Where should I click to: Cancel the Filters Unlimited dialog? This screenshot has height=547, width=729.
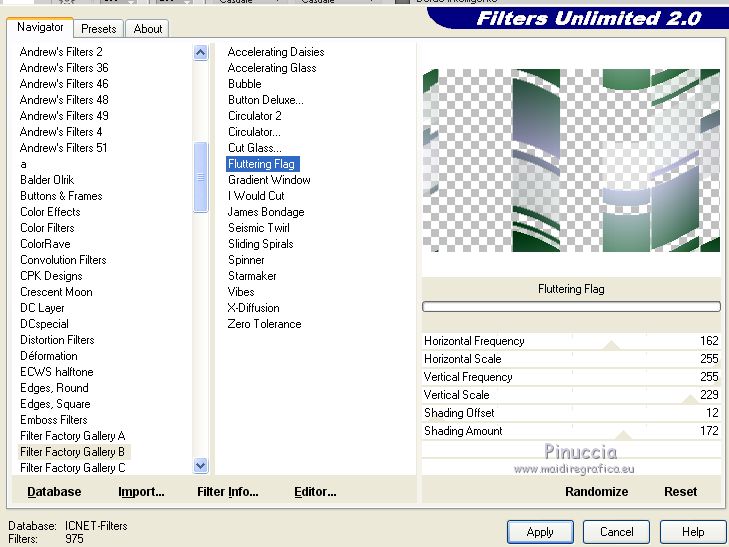tap(616, 532)
